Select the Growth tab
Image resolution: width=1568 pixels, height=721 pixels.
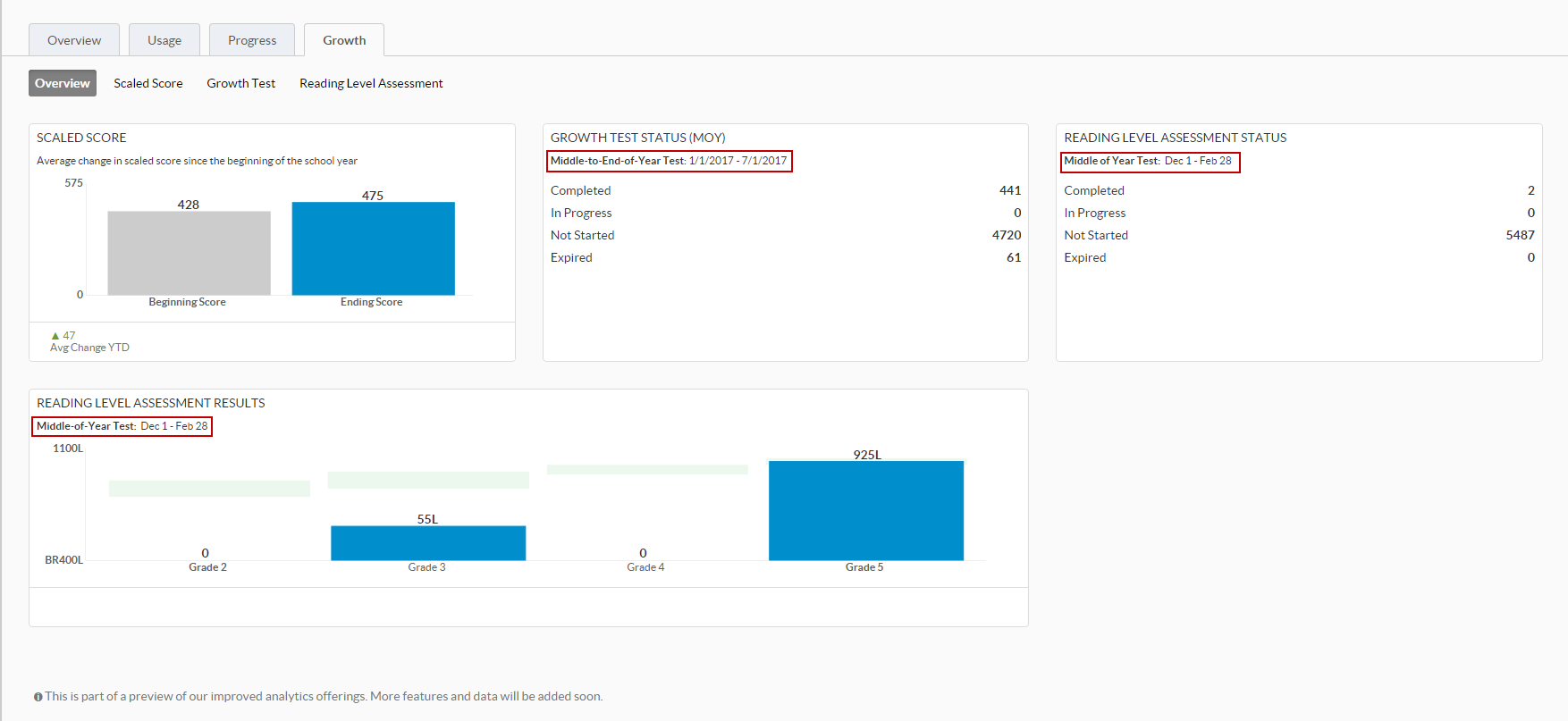click(x=344, y=40)
